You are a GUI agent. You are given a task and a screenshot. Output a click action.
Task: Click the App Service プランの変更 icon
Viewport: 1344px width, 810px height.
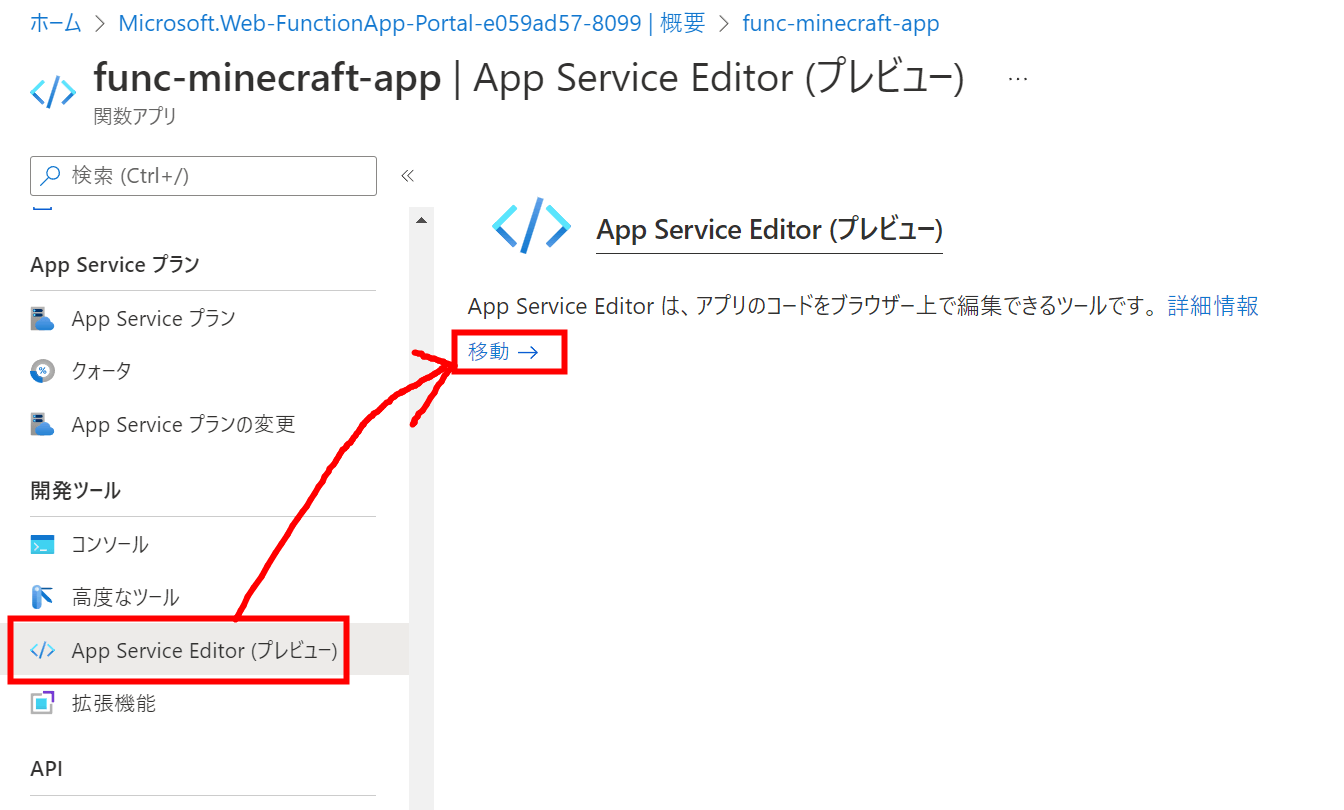click(42, 425)
